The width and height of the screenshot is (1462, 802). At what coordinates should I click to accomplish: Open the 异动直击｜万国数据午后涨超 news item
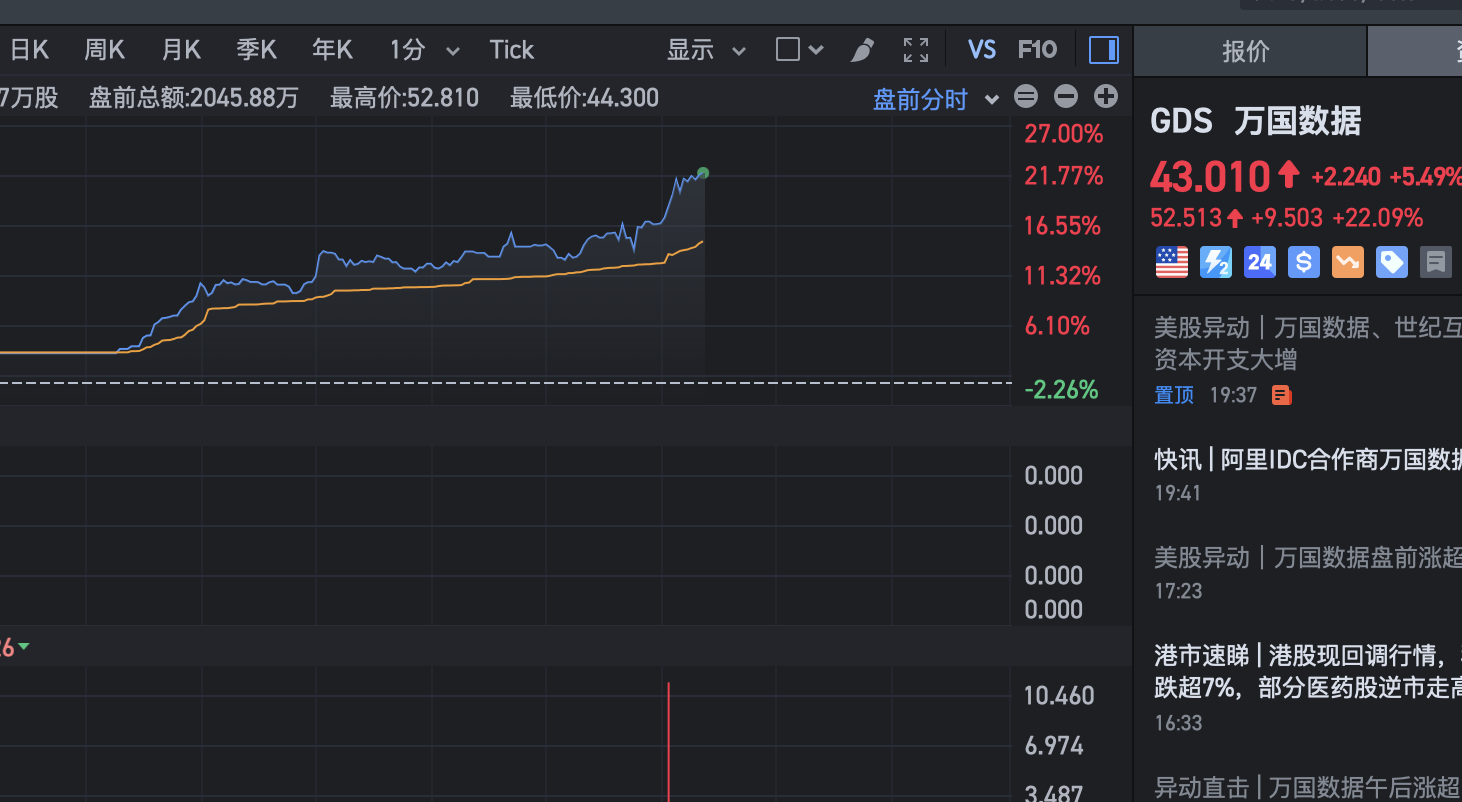[x=1308, y=787]
